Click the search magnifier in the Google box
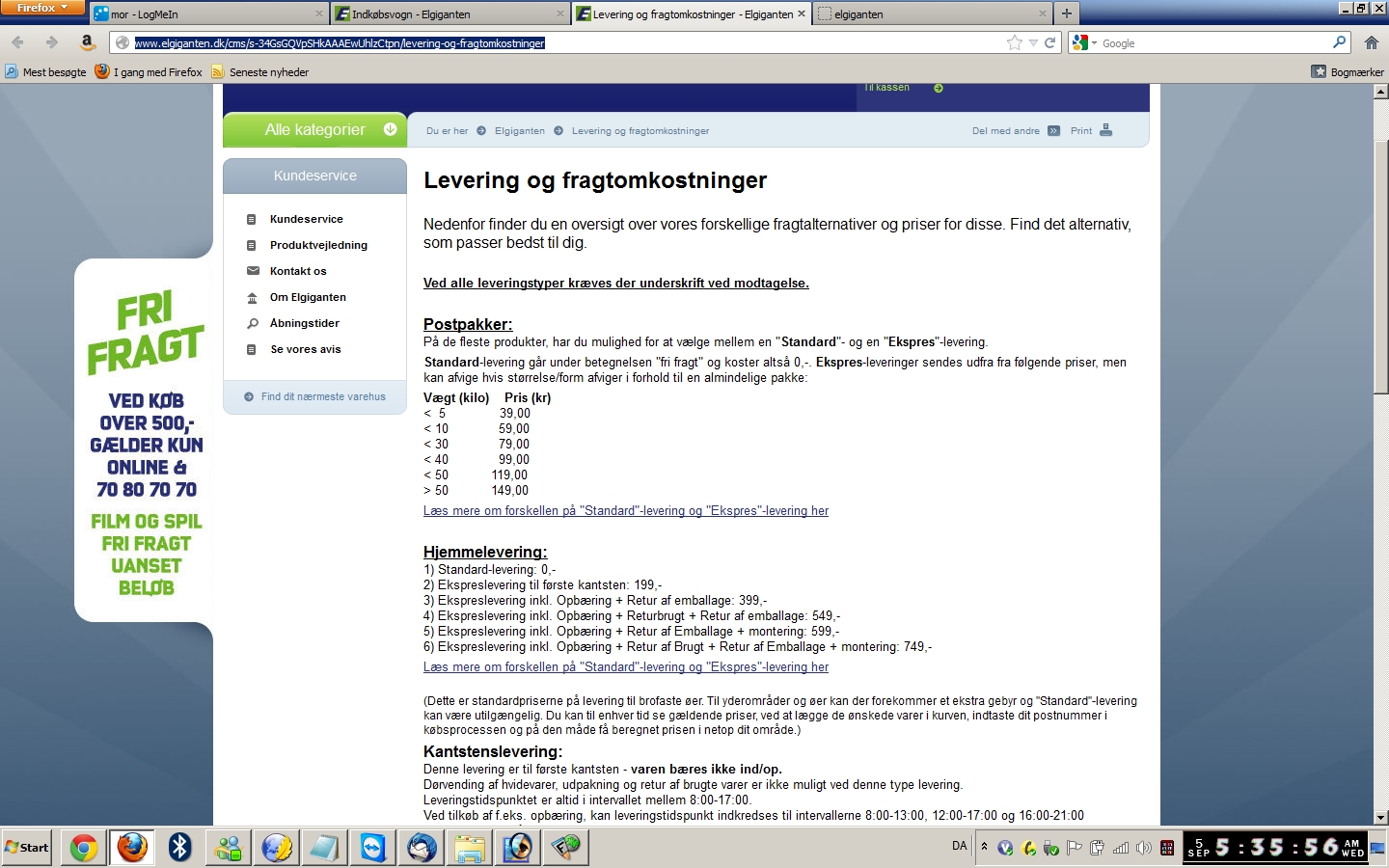The image size is (1389, 868). tap(1339, 42)
